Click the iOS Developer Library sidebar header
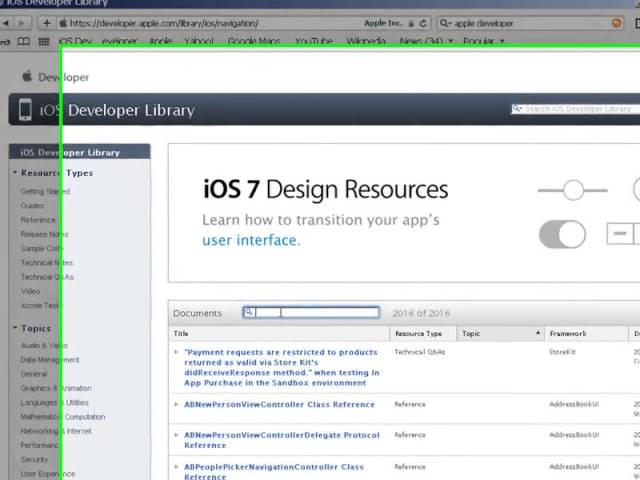Image resolution: width=640 pixels, height=480 pixels. (x=80, y=152)
